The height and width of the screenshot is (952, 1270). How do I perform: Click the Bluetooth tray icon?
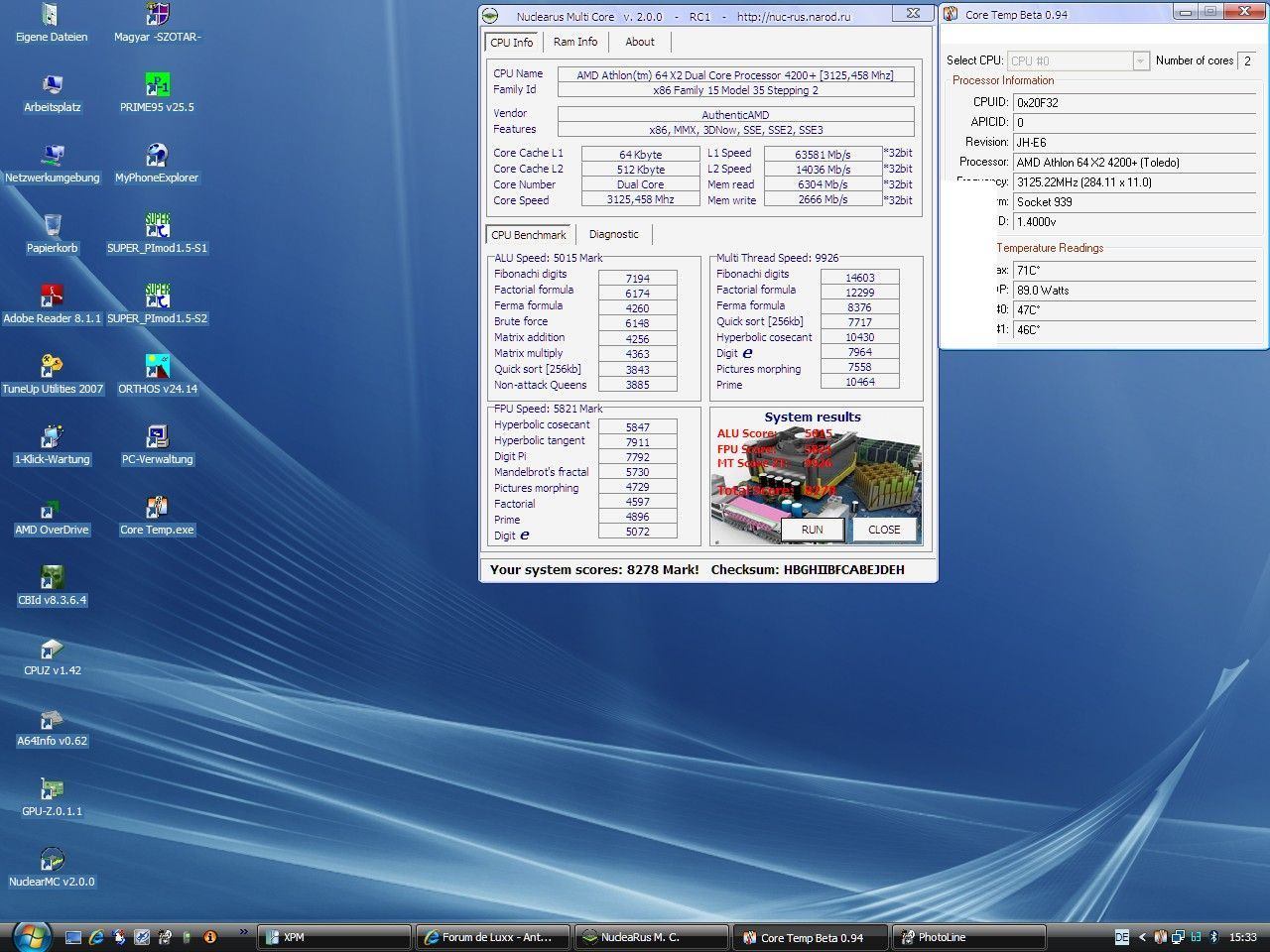pos(1213,937)
